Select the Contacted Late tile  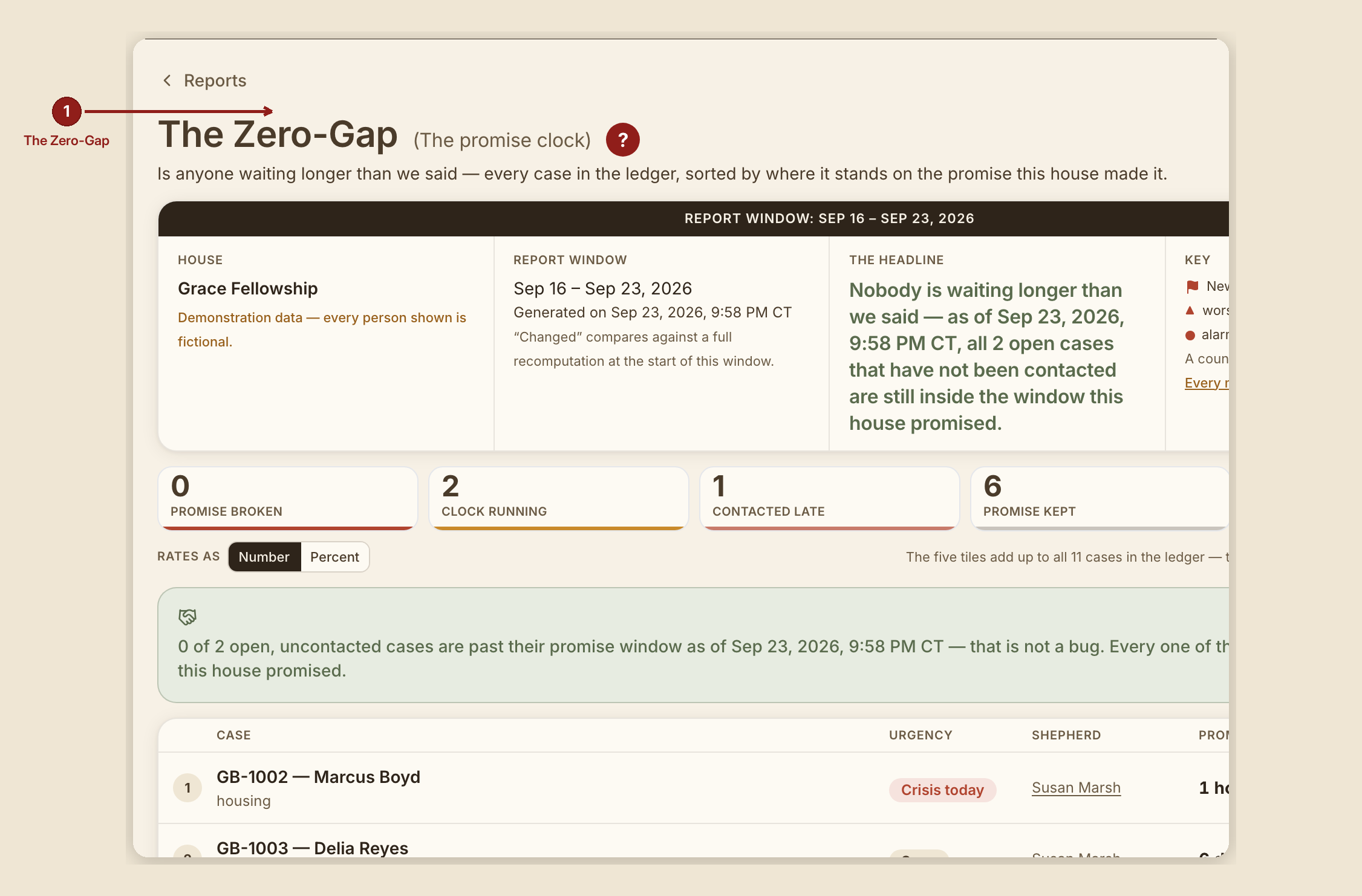click(830, 498)
